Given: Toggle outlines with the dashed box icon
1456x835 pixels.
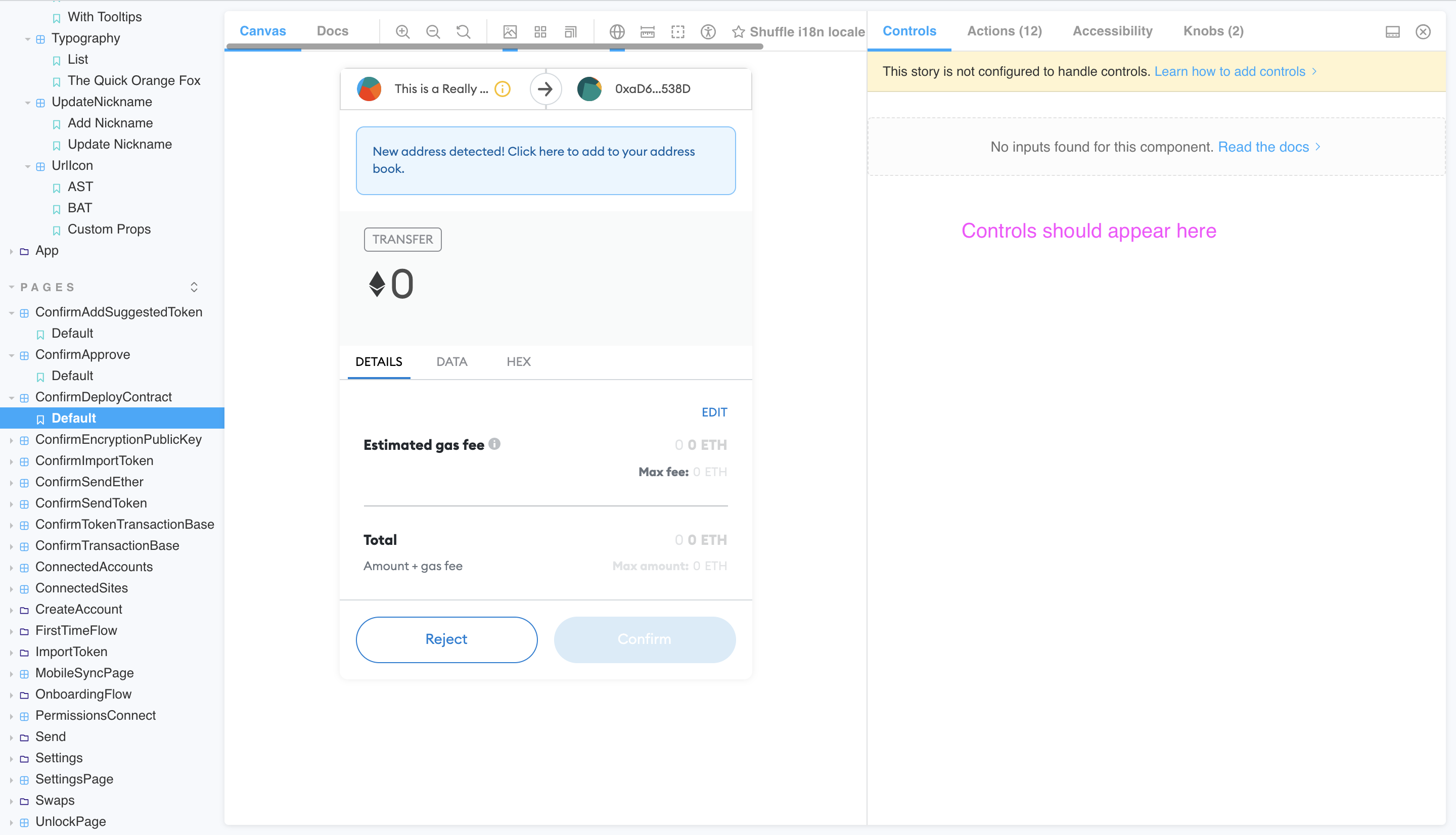Looking at the screenshot, I should (677, 32).
